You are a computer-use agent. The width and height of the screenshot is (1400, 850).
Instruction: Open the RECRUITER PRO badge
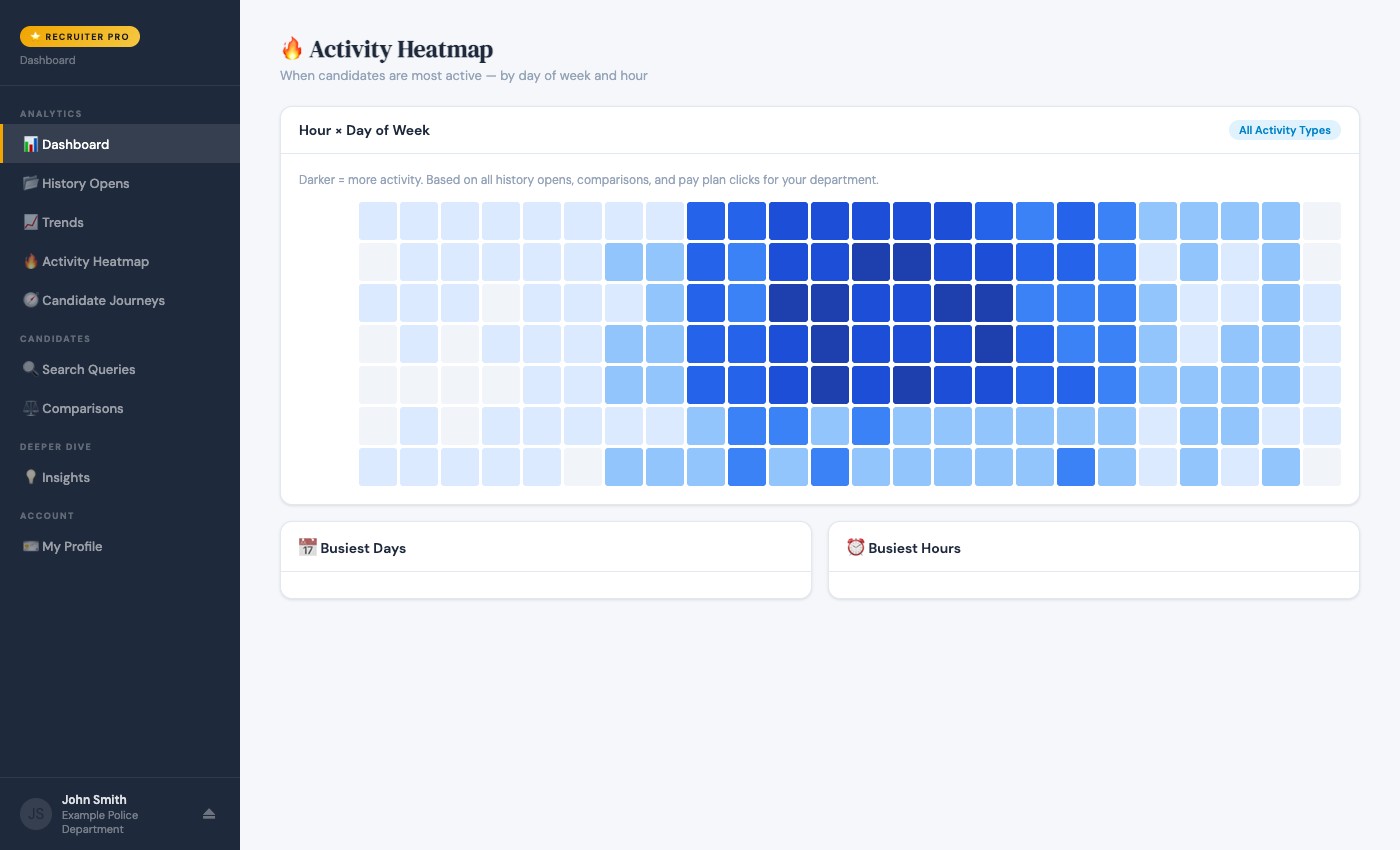[80, 36]
